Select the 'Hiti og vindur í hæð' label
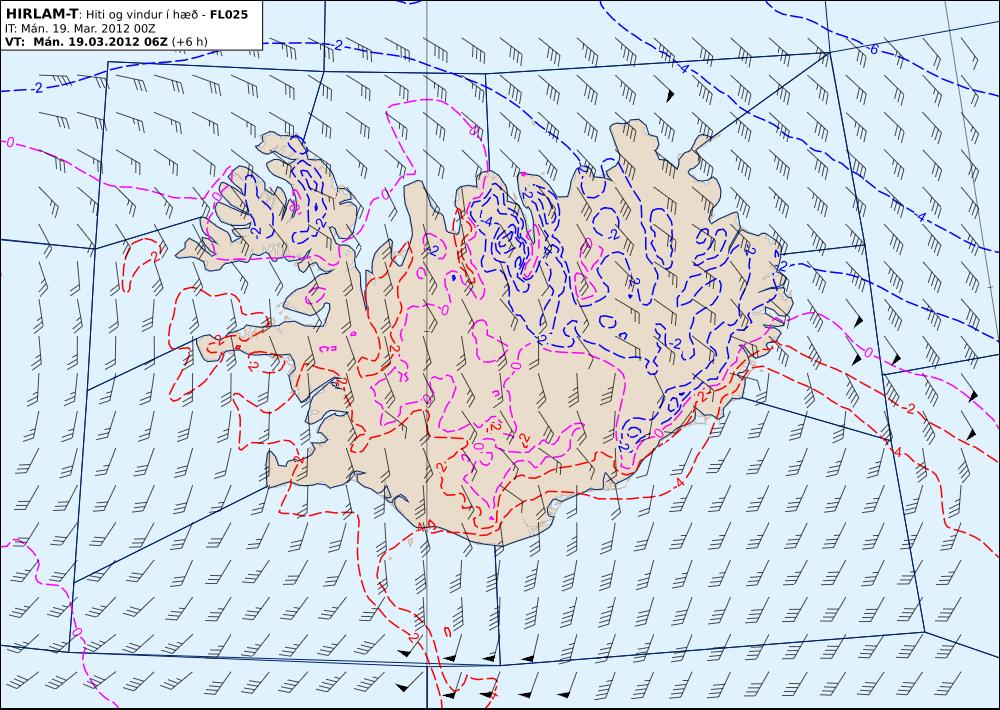This screenshot has width=1000, height=710. [144, 14]
